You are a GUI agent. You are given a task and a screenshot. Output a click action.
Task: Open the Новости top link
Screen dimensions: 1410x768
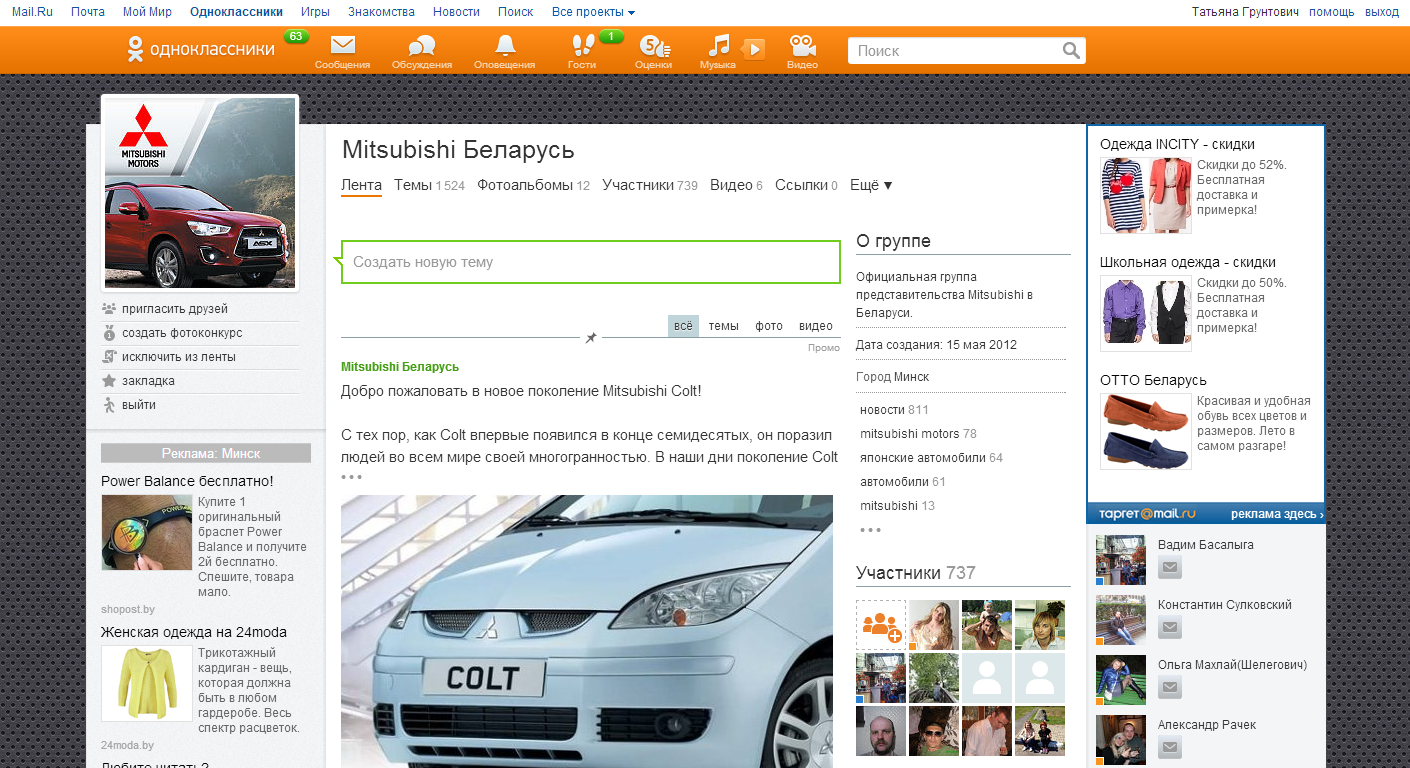pos(456,12)
